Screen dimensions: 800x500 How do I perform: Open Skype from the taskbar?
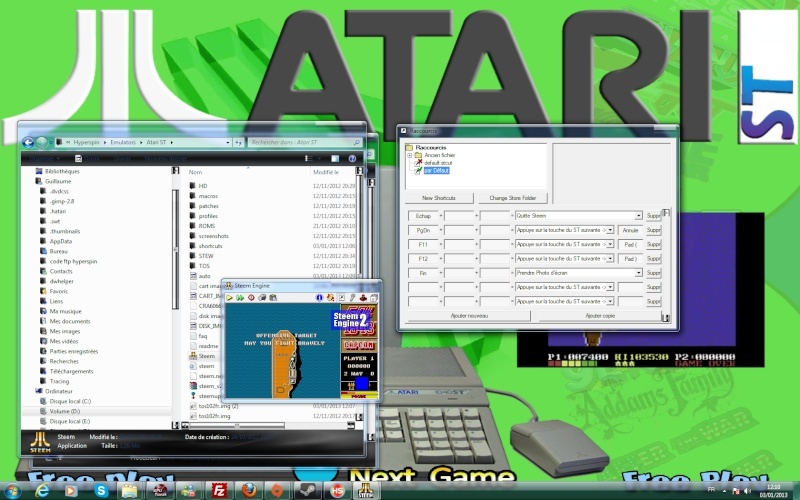[x=101, y=491]
